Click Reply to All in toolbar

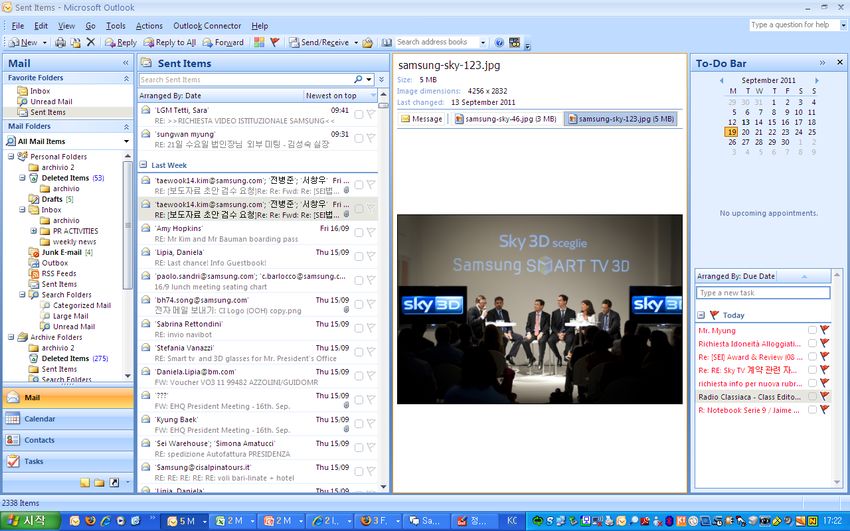(x=169, y=42)
